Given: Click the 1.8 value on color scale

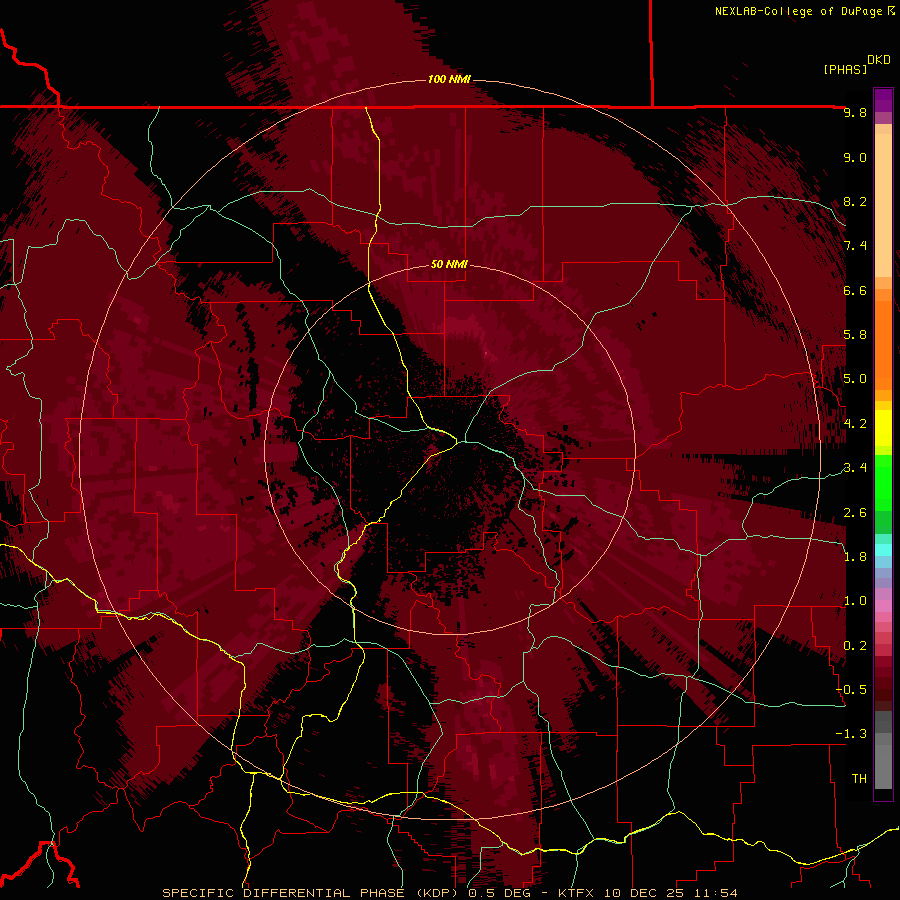Looking at the screenshot, I should (x=855, y=557).
